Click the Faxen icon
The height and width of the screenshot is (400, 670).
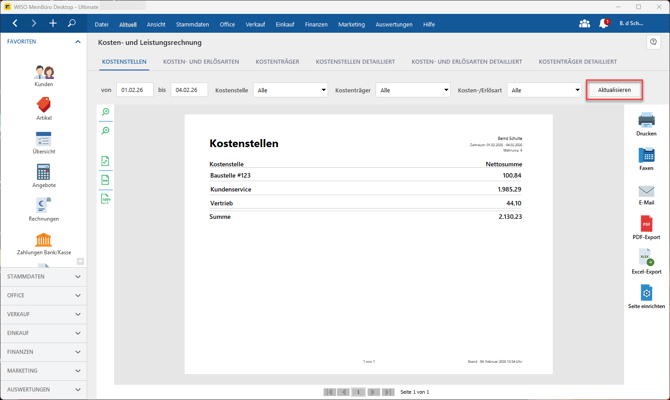pos(646,159)
